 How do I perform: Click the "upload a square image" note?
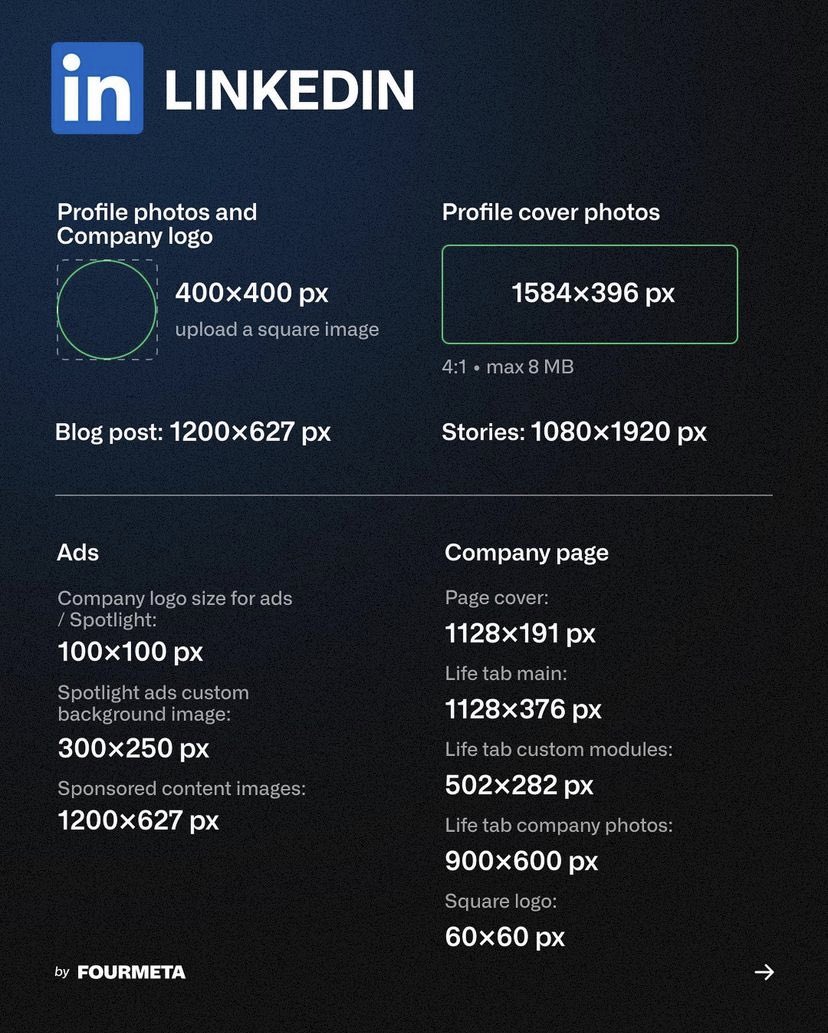tap(277, 329)
